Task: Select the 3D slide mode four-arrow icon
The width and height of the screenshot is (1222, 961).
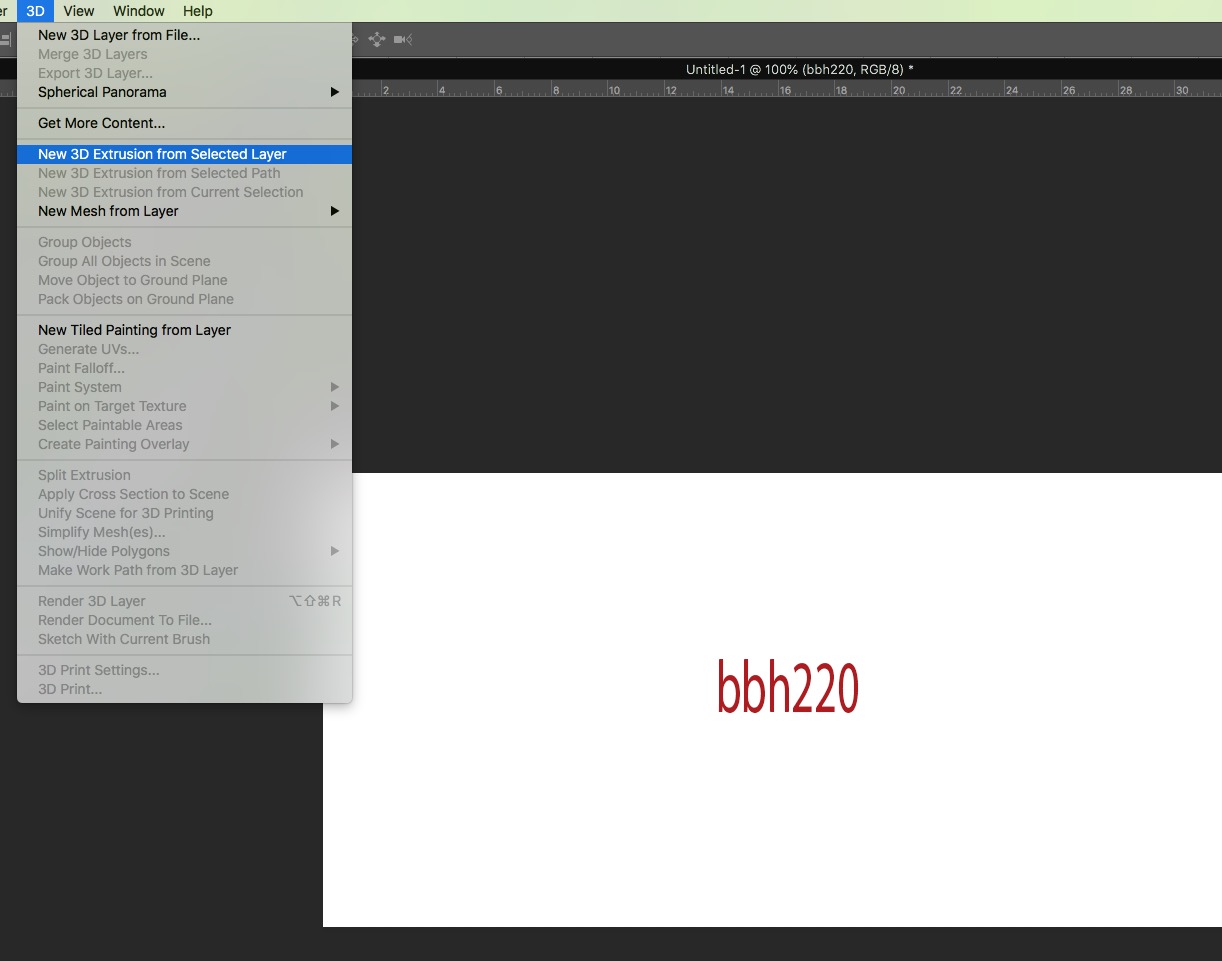Action: (x=377, y=40)
